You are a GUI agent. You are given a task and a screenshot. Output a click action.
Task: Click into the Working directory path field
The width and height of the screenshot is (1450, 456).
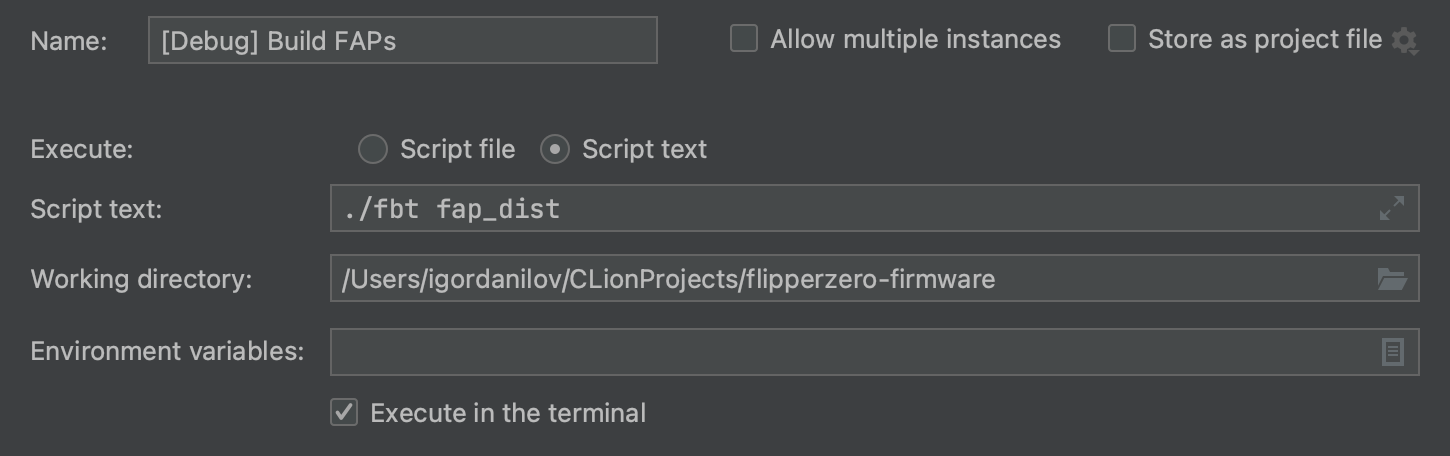click(850, 279)
